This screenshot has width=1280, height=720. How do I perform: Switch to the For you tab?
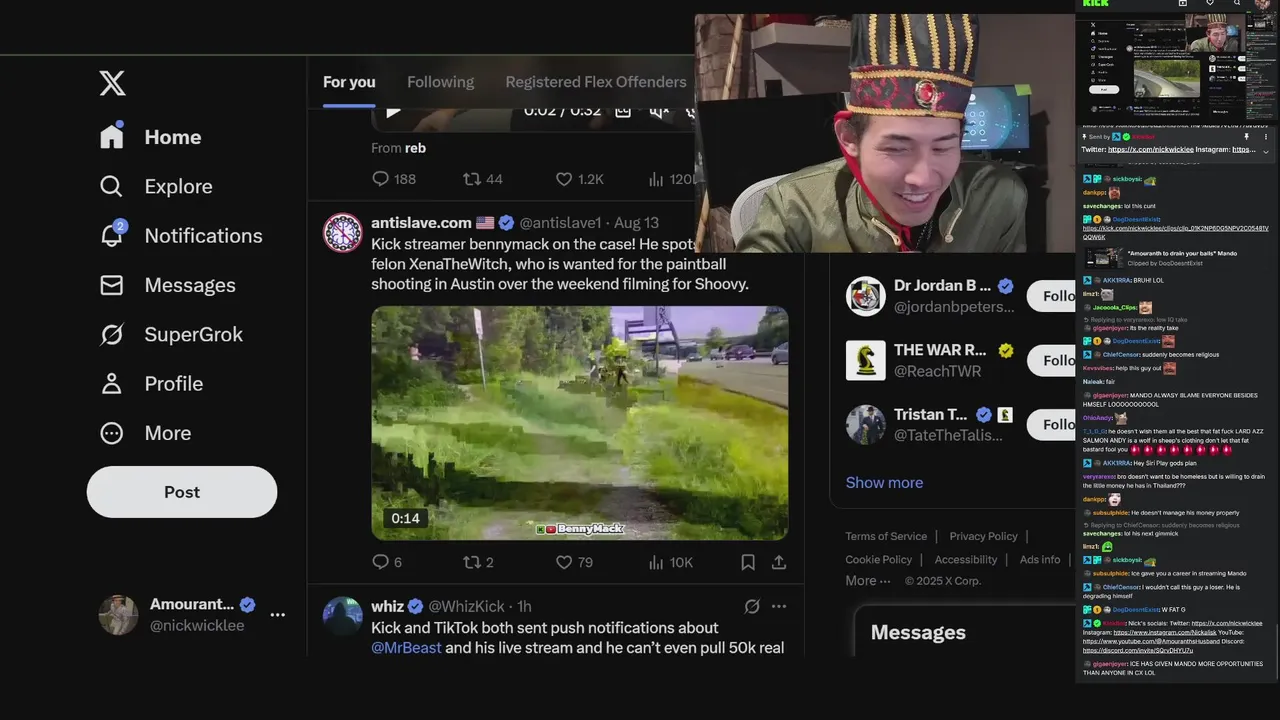point(349,82)
